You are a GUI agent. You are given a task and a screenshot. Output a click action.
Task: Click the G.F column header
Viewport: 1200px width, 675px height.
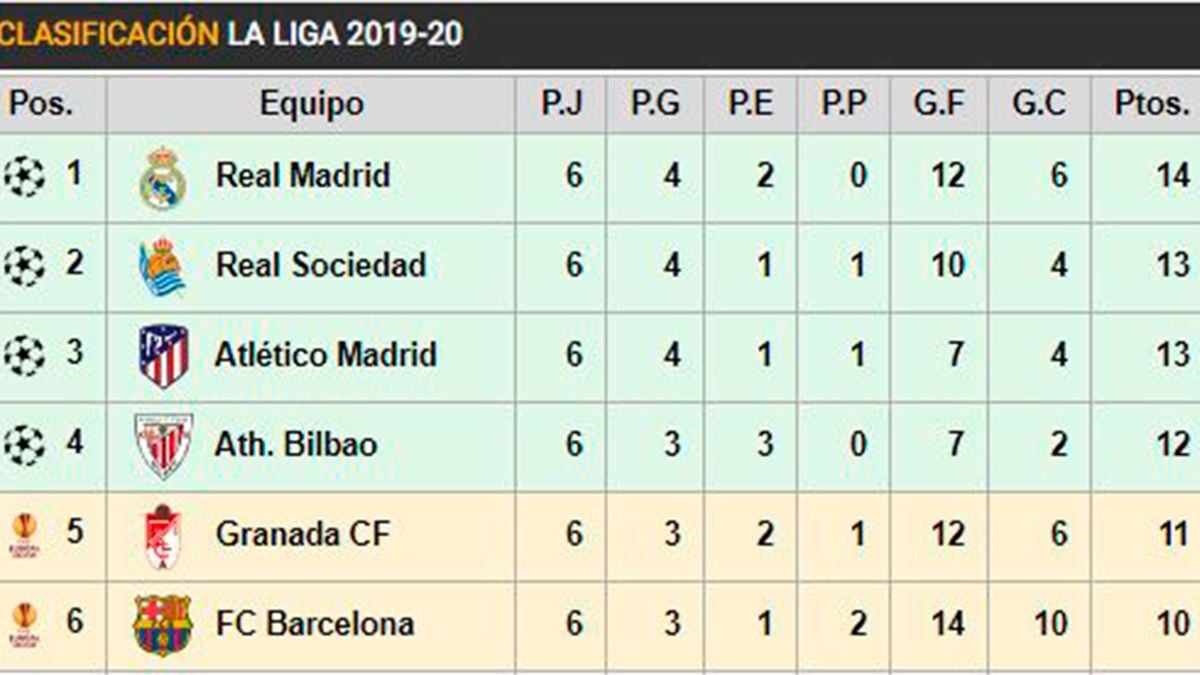(x=938, y=104)
